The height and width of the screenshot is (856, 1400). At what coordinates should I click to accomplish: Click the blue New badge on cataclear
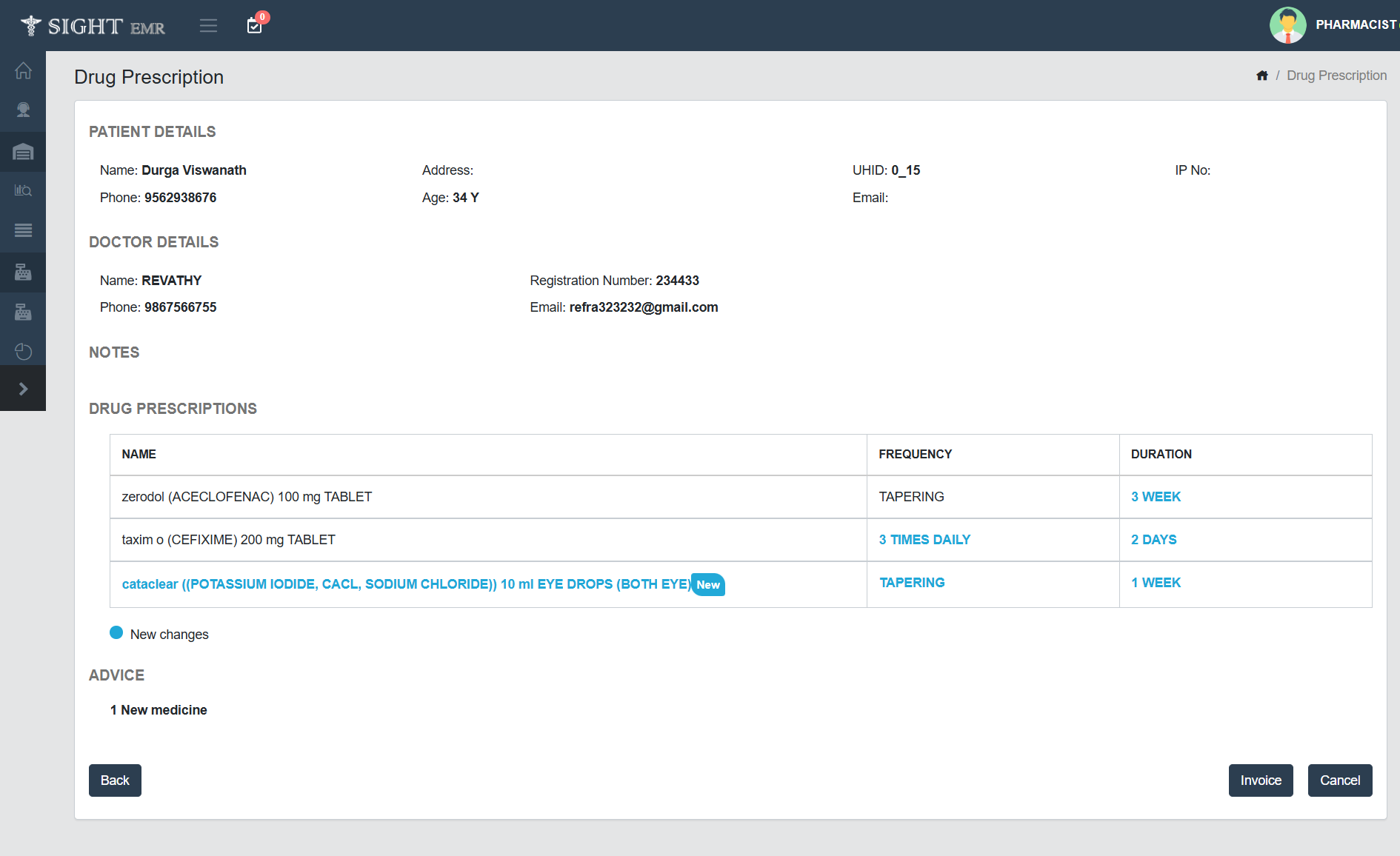708,585
